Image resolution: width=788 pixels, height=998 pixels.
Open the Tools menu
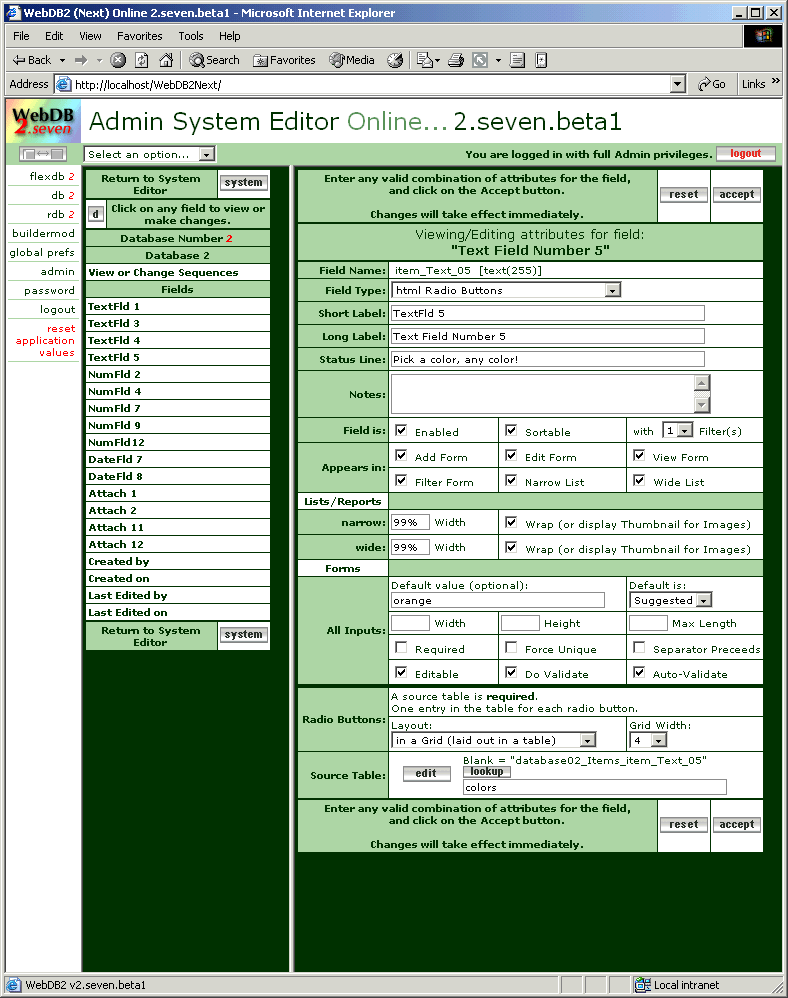coord(190,36)
